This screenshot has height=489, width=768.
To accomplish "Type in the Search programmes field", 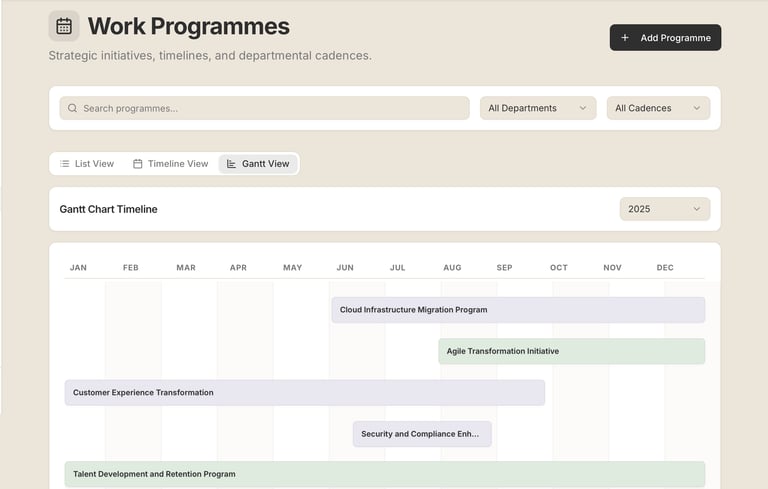I will click(x=270, y=108).
